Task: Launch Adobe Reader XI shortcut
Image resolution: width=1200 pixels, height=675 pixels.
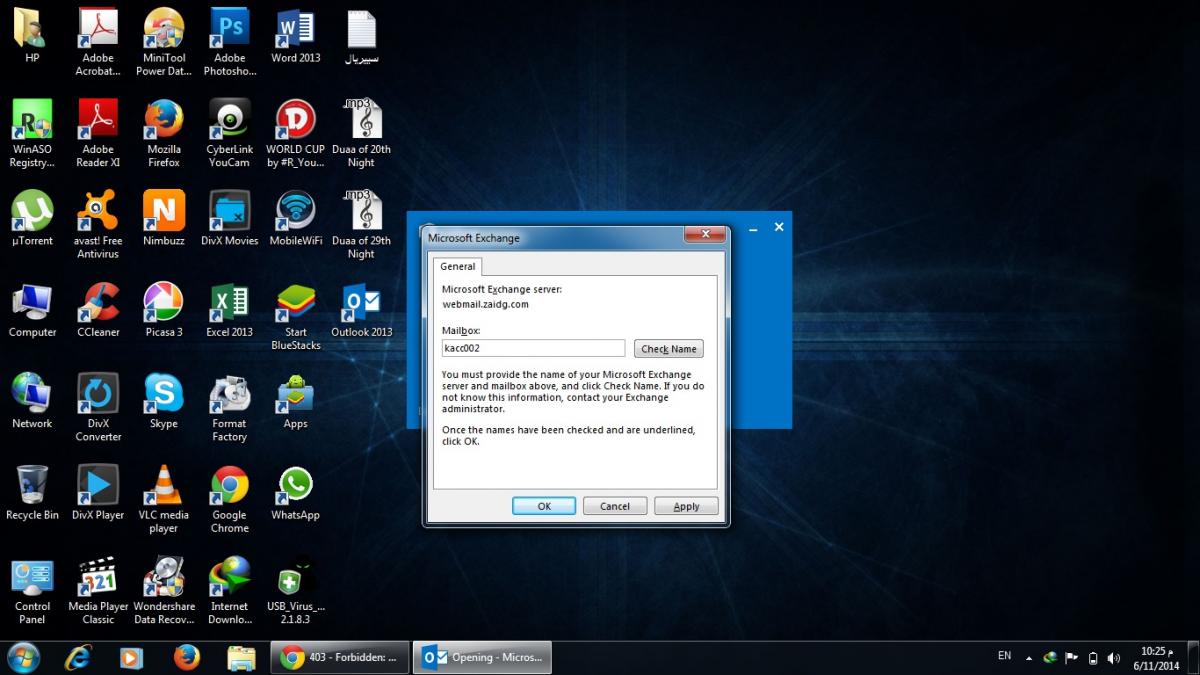Action: tap(98, 134)
